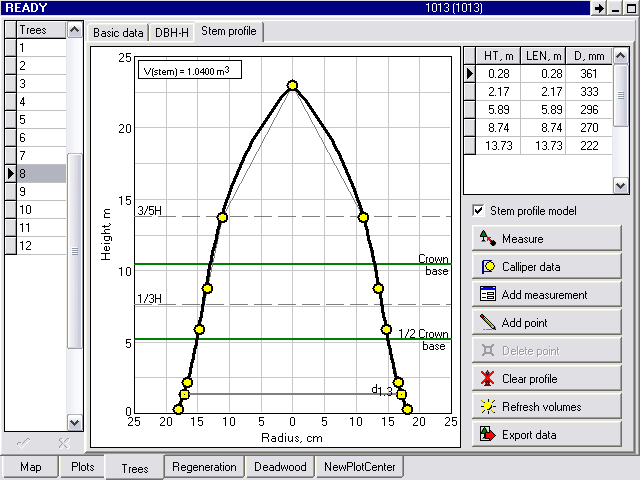Select the Stem profile tab
The width and height of the screenshot is (640, 480).
coord(229,31)
